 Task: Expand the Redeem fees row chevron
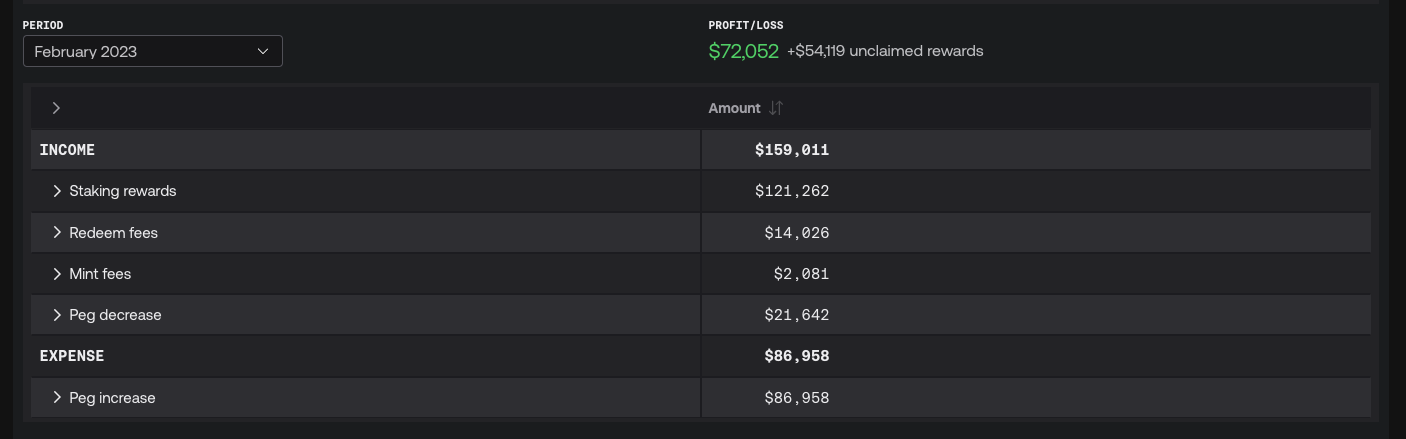click(x=57, y=233)
